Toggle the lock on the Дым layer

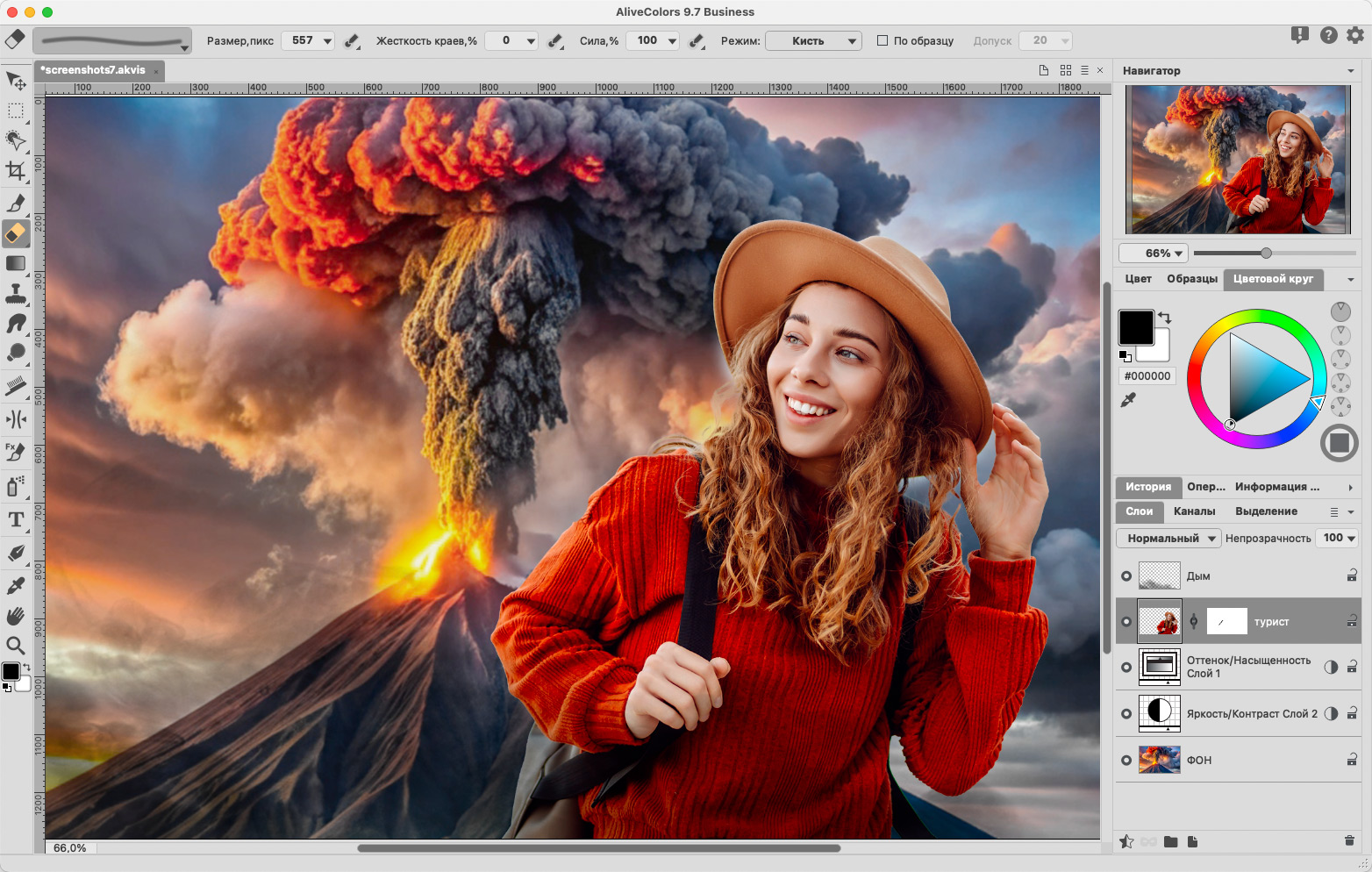click(x=1352, y=575)
